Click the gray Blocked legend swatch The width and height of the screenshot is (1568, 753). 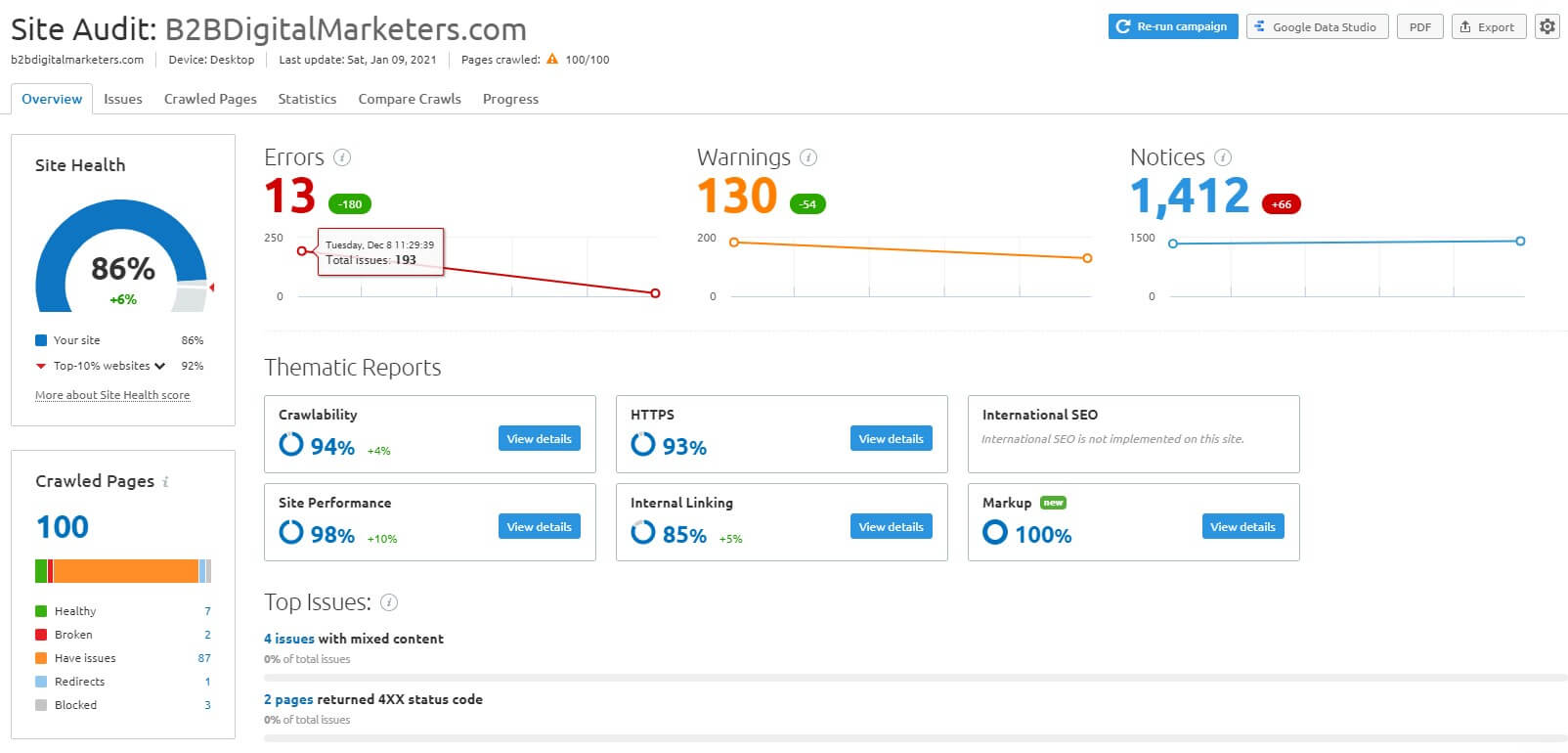pos(41,705)
